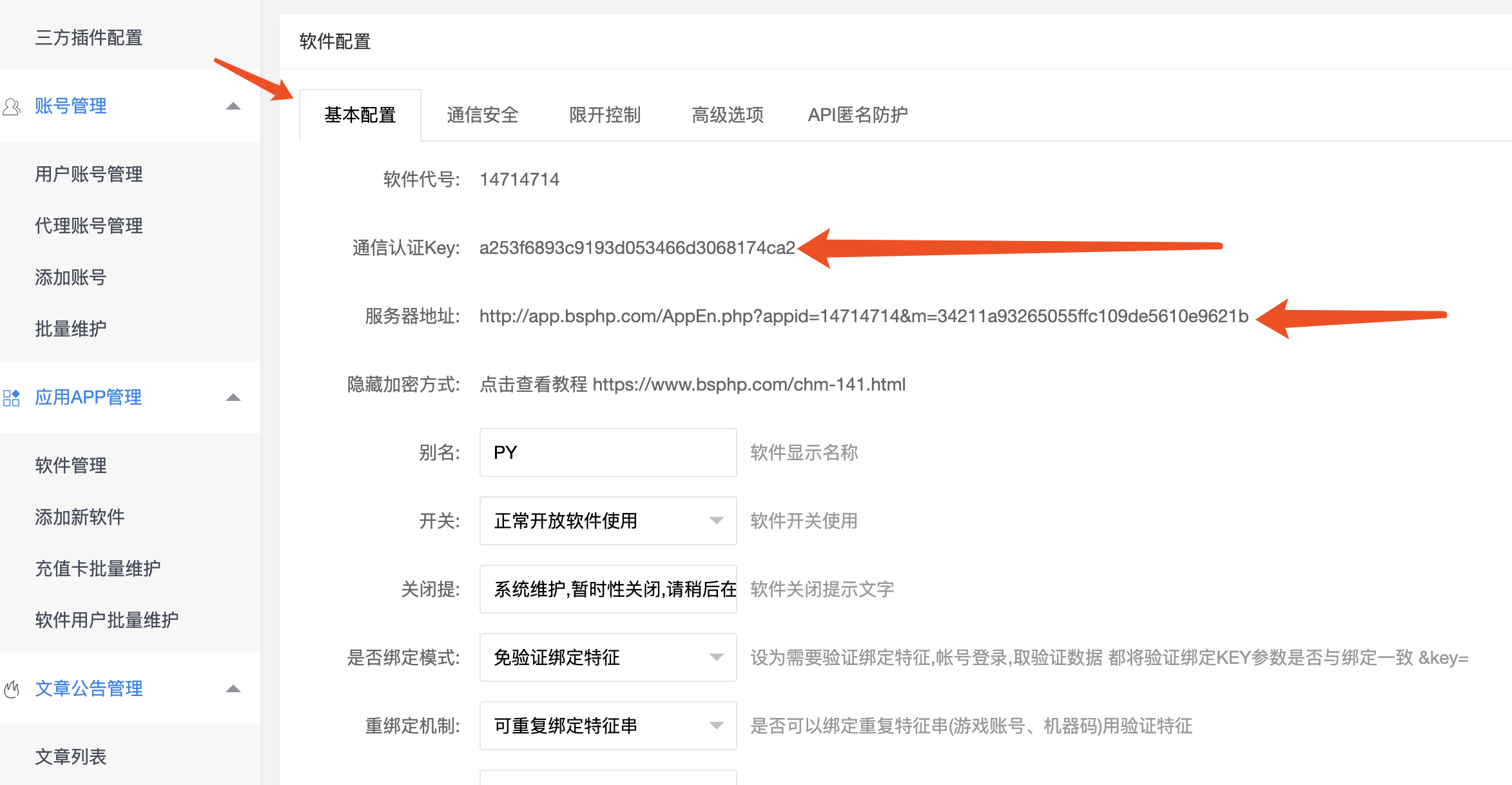Image resolution: width=1512 pixels, height=785 pixels.
Task: Click the 软件开关使用 hint text
Action: pos(804,521)
